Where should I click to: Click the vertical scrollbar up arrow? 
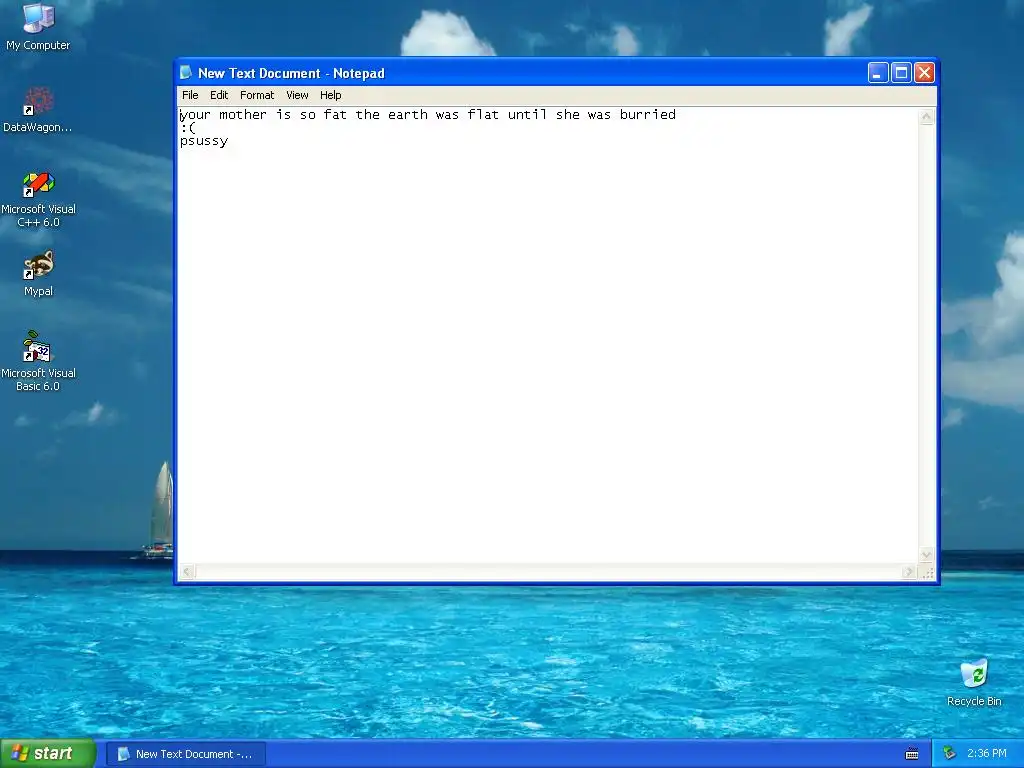point(926,117)
